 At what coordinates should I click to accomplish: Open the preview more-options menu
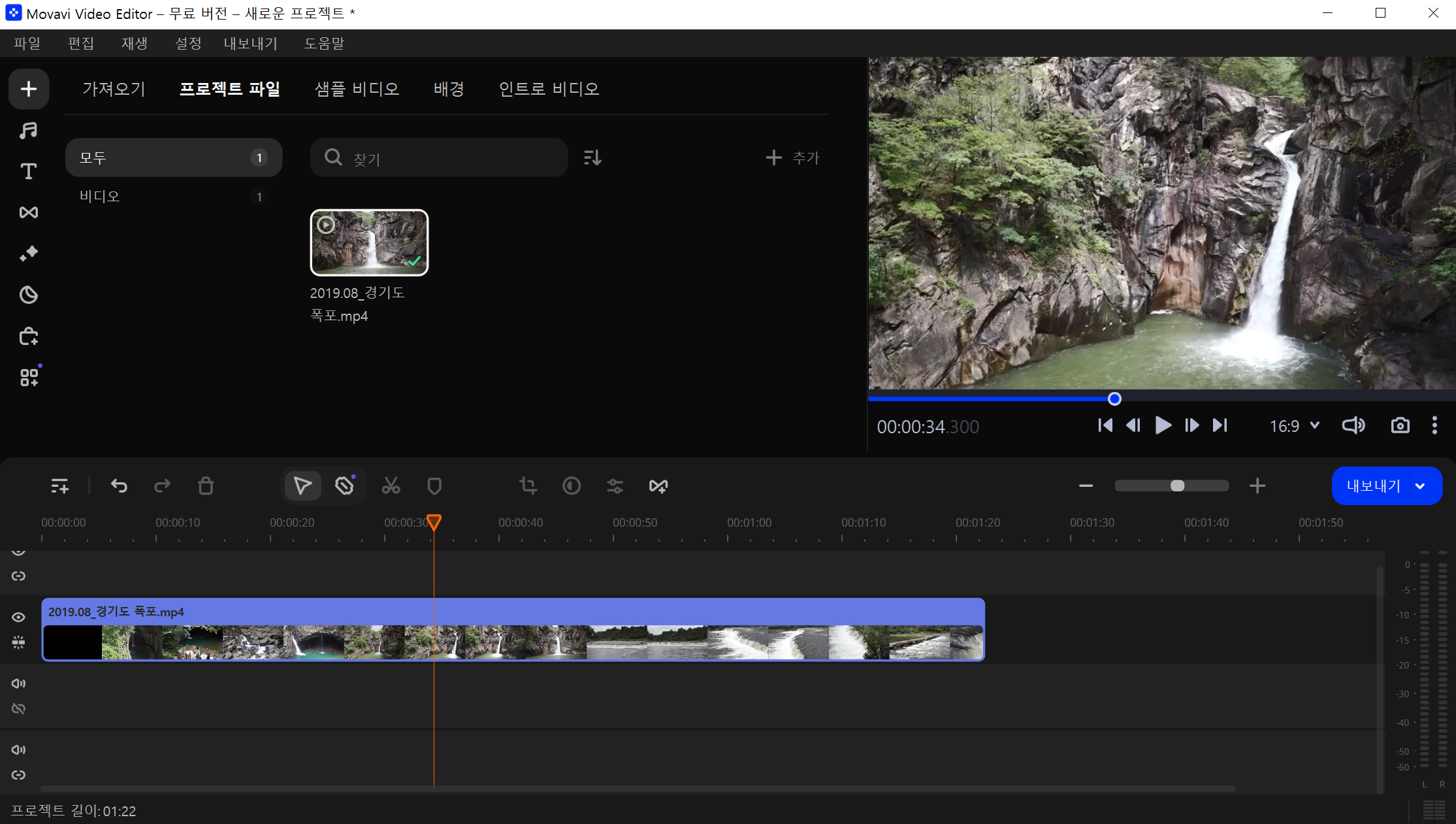(1434, 425)
